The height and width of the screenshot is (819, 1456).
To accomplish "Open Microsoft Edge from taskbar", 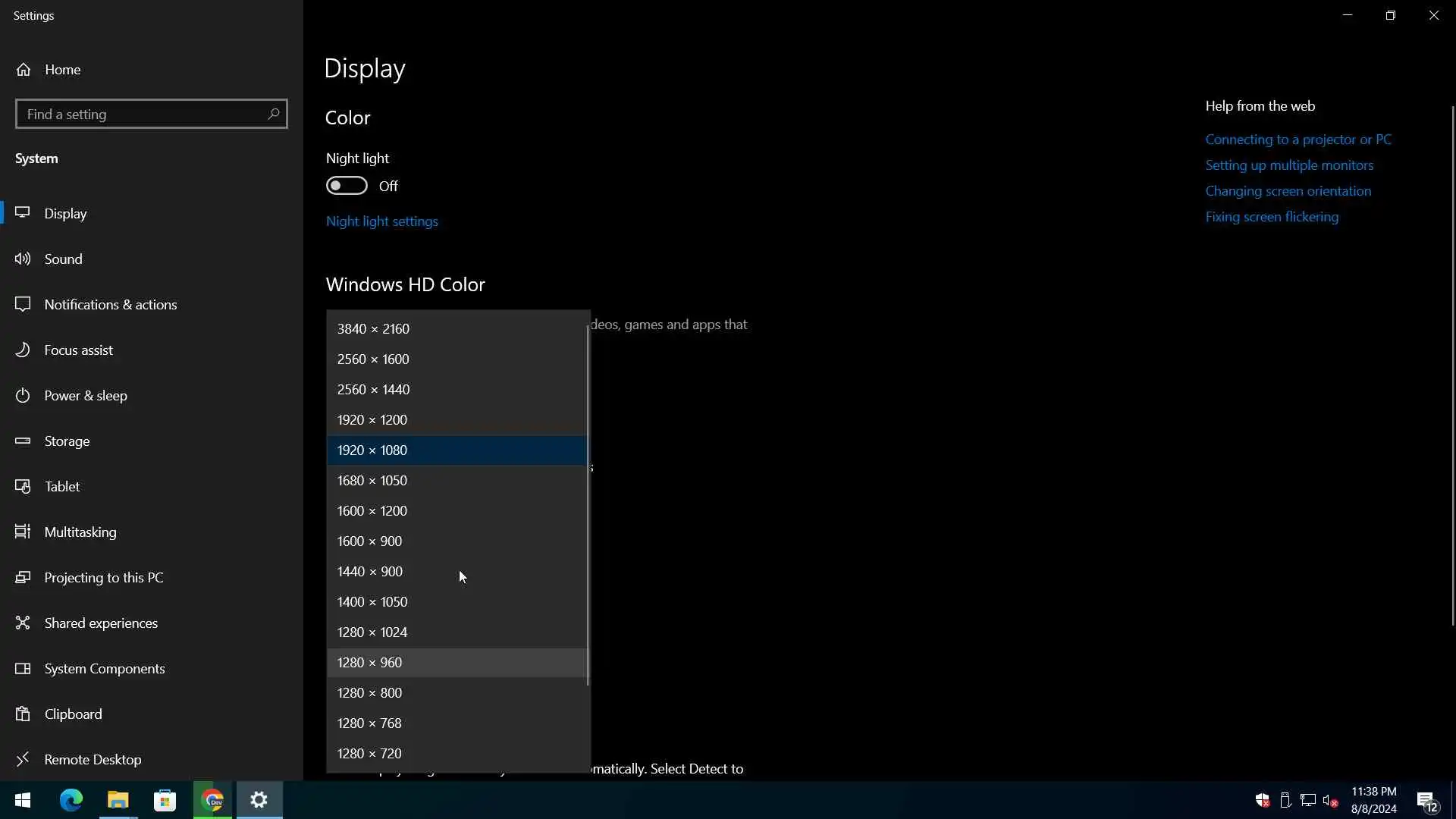I will coord(71,800).
